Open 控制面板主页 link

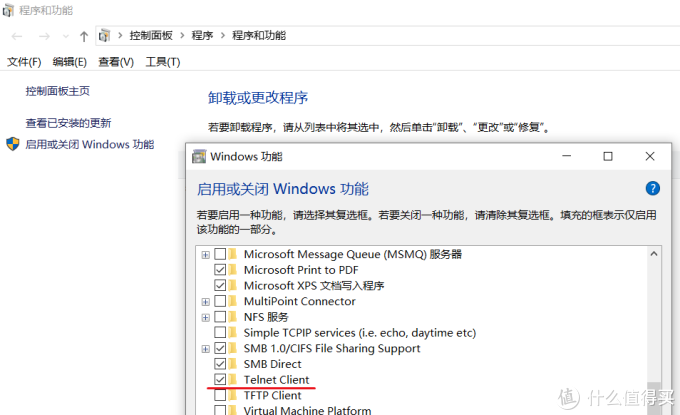(58, 91)
